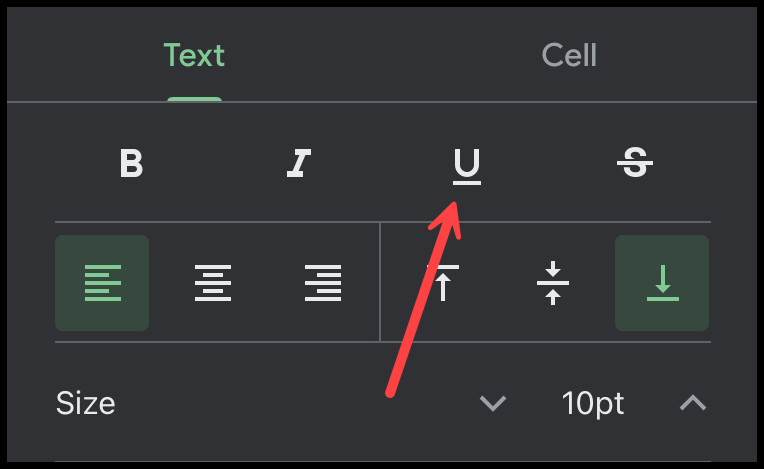Select the 10pt font size value
The image size is (764, 469).
pyautogui.click(x=593, y=403)
